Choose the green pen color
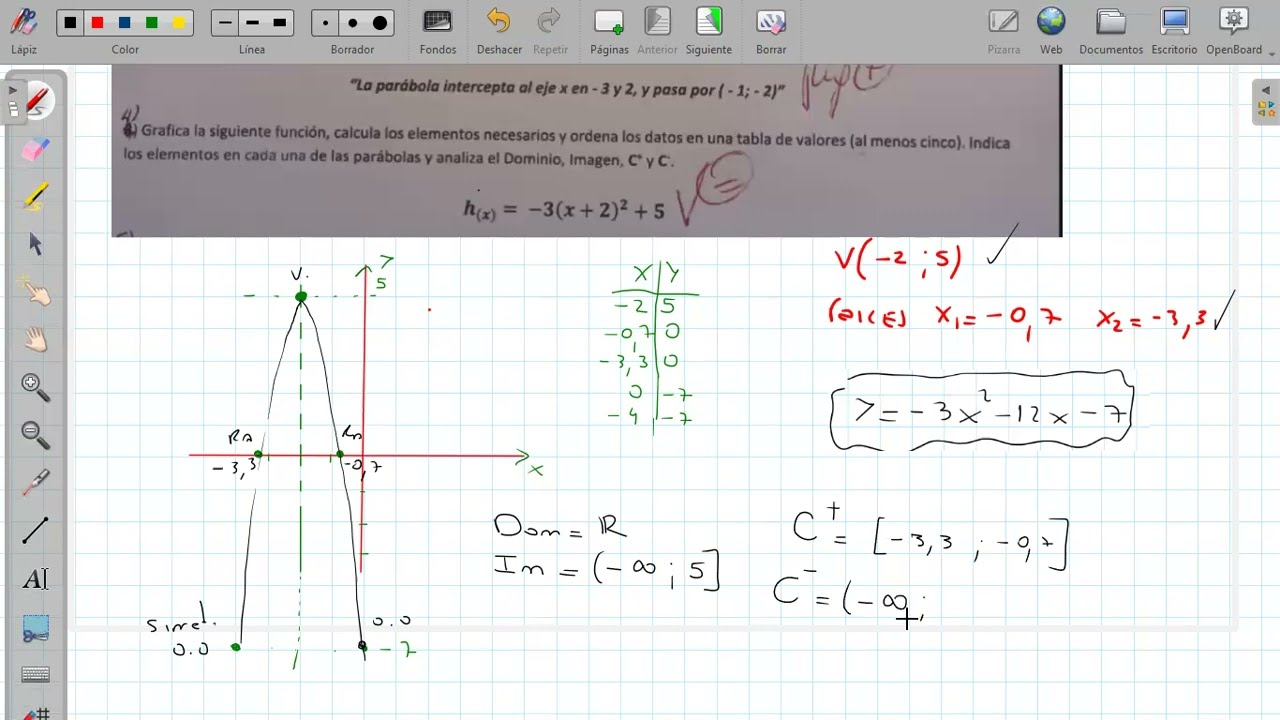This screenshot has height=720, width=1280. point(151,23)
